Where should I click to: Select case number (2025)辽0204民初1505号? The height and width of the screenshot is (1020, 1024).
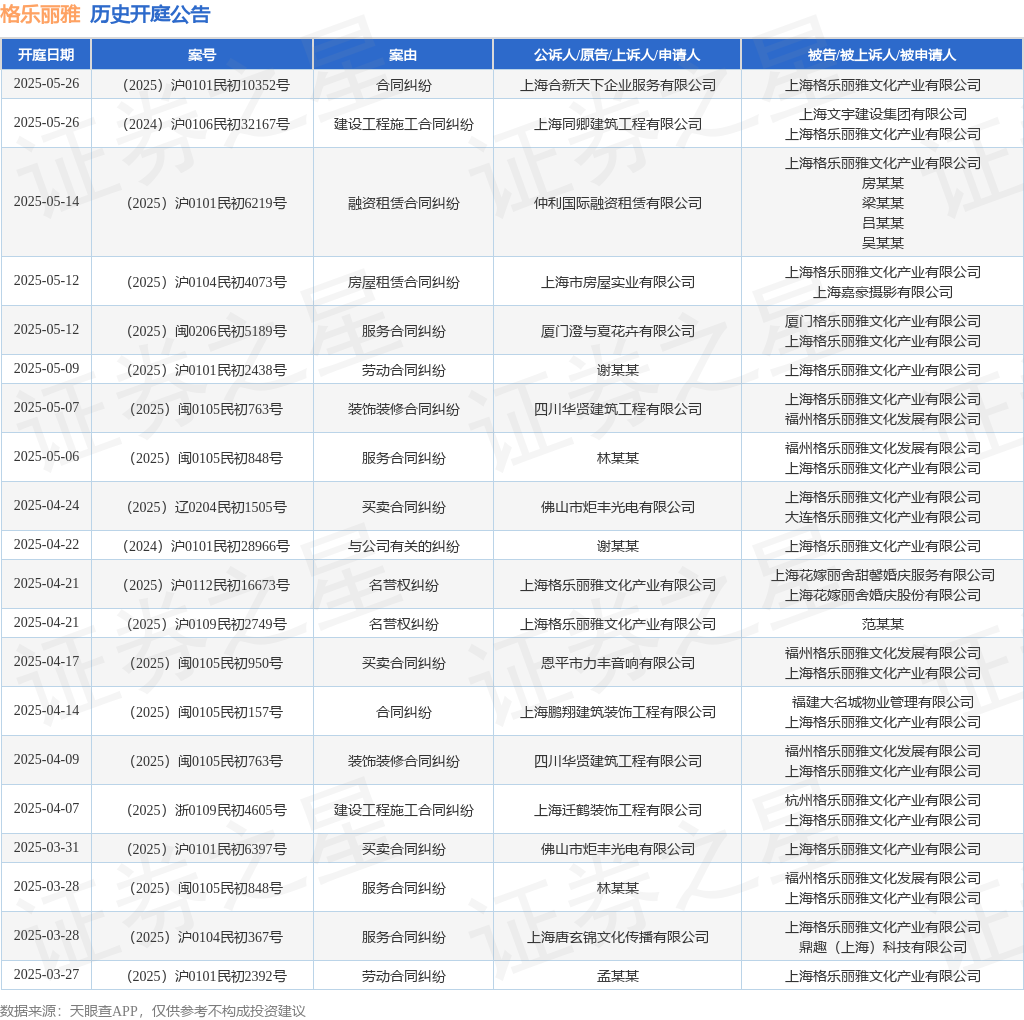click(206, 507)
